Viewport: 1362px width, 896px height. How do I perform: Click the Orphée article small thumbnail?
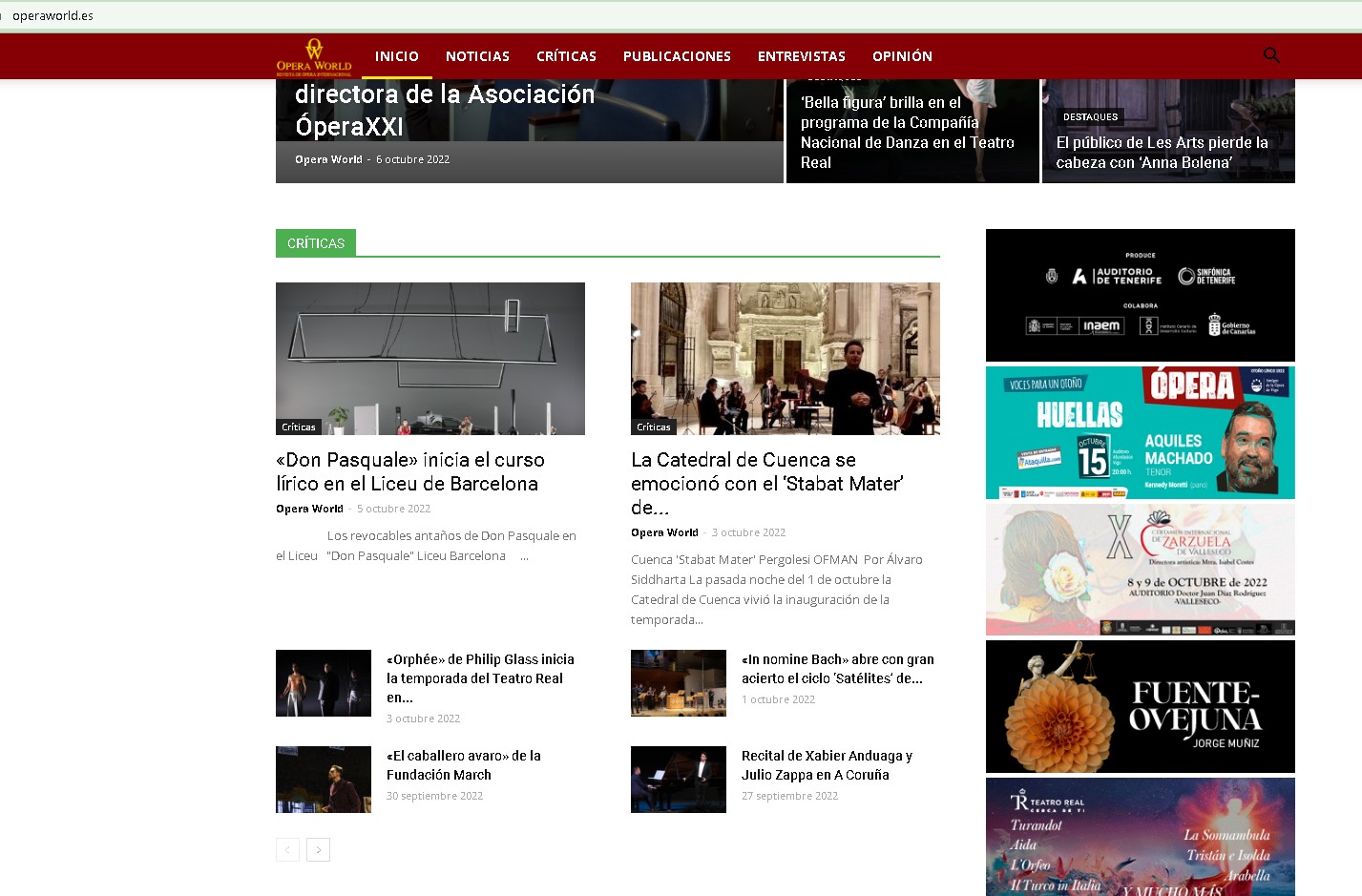coord(324,683)
